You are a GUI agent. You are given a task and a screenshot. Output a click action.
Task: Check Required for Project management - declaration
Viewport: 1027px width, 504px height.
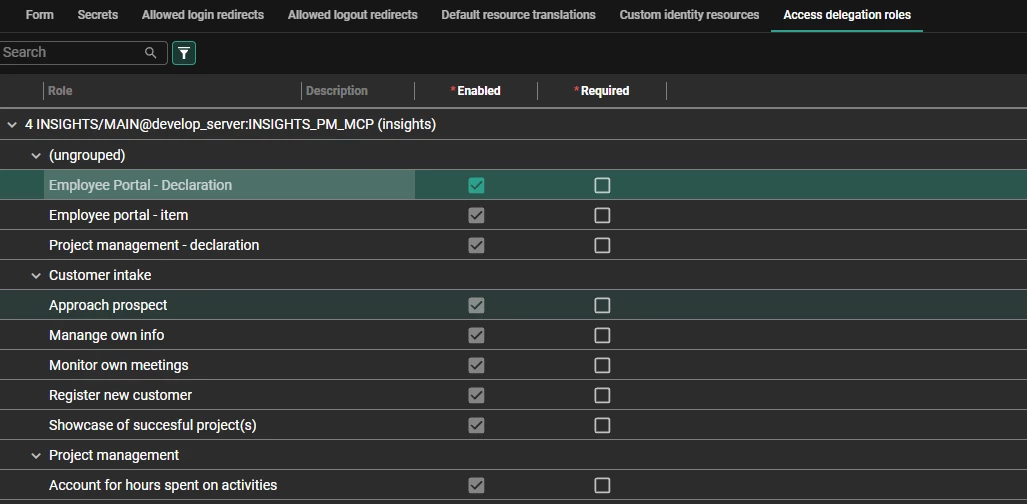coord(602,245)
